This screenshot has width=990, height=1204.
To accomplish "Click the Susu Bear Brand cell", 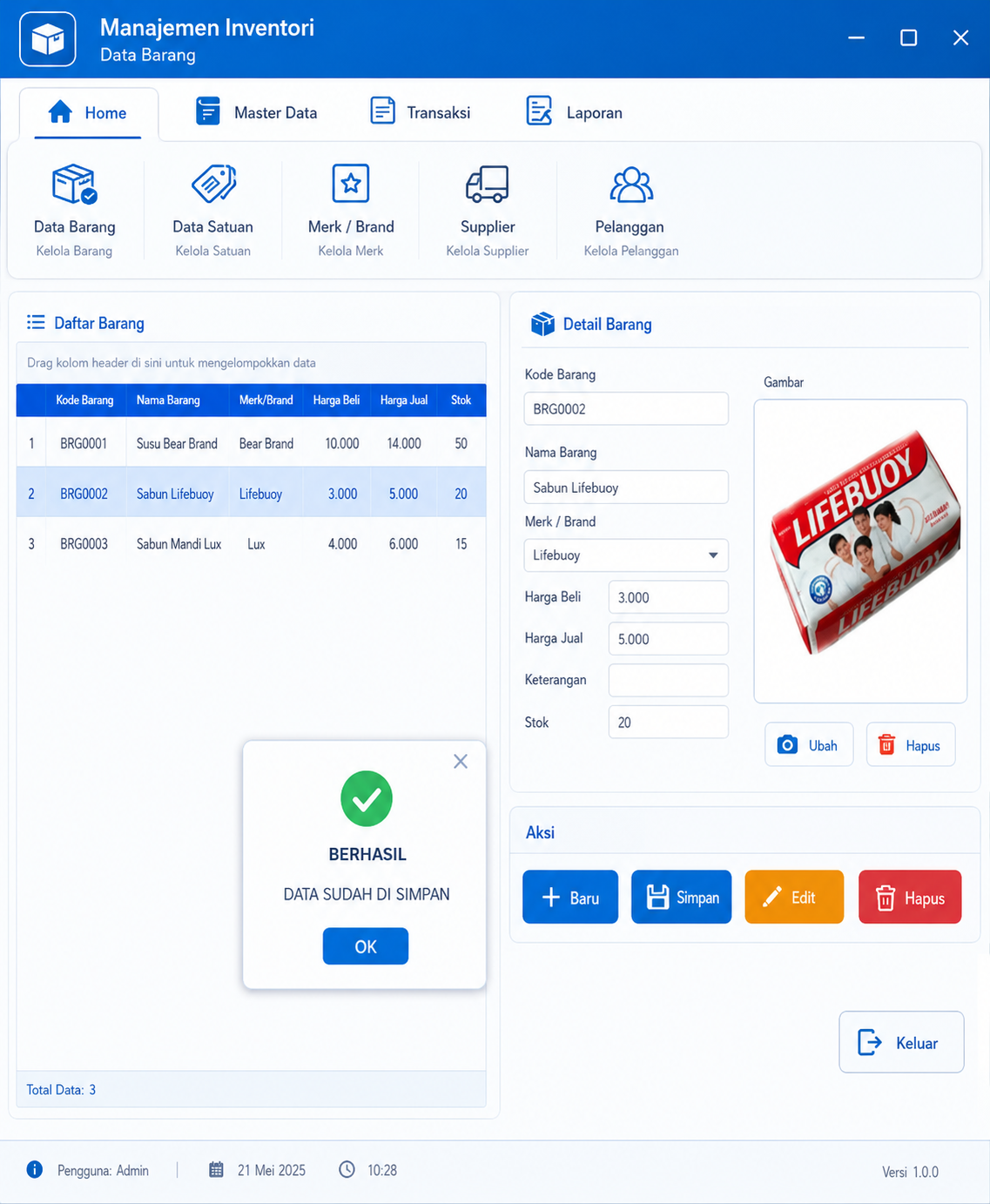I will tap(177, 443).
